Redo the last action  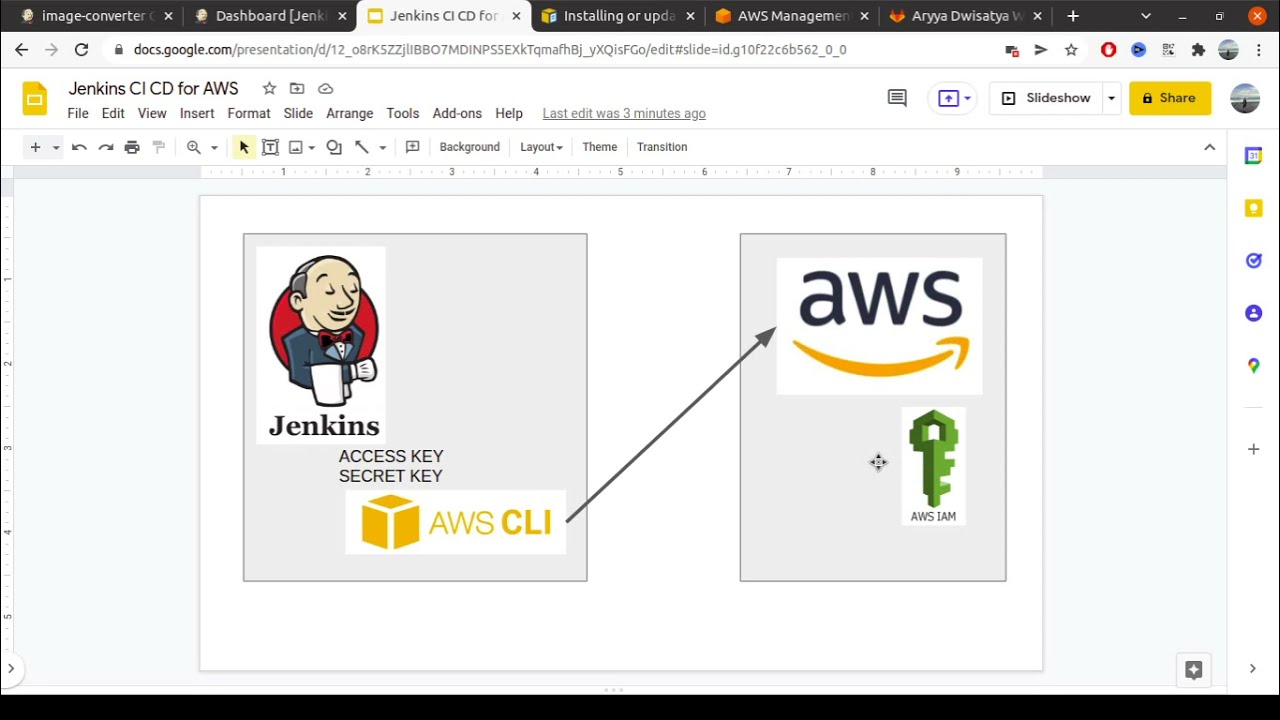pos(105,147)
